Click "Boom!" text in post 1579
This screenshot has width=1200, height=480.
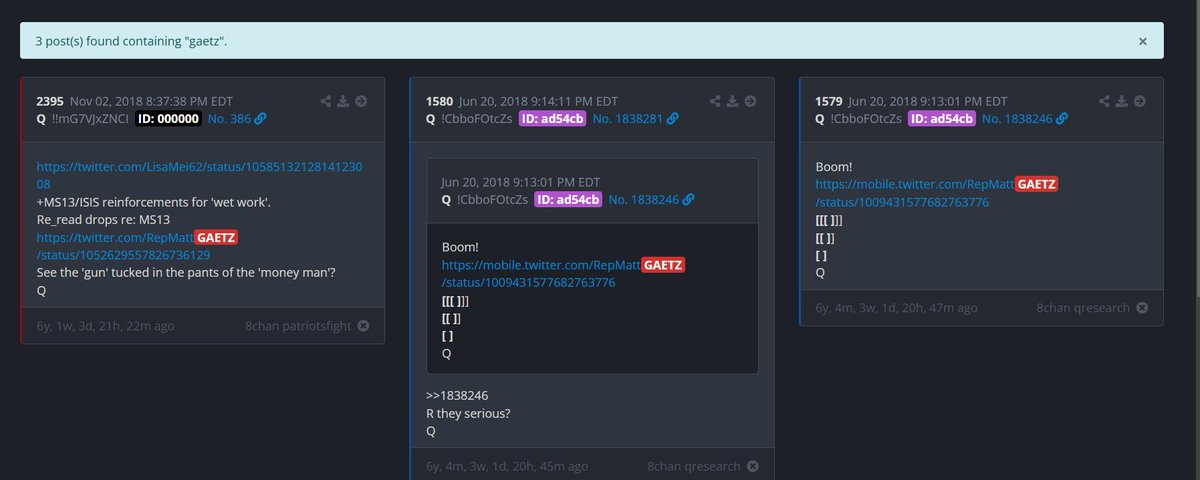833,167
